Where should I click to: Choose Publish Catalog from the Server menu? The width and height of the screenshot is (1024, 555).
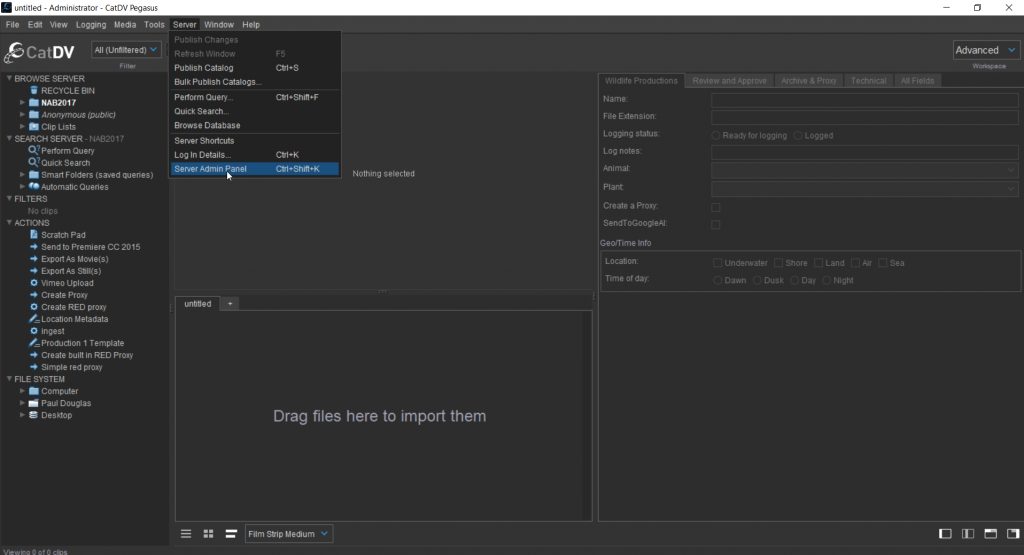(255, 68)
